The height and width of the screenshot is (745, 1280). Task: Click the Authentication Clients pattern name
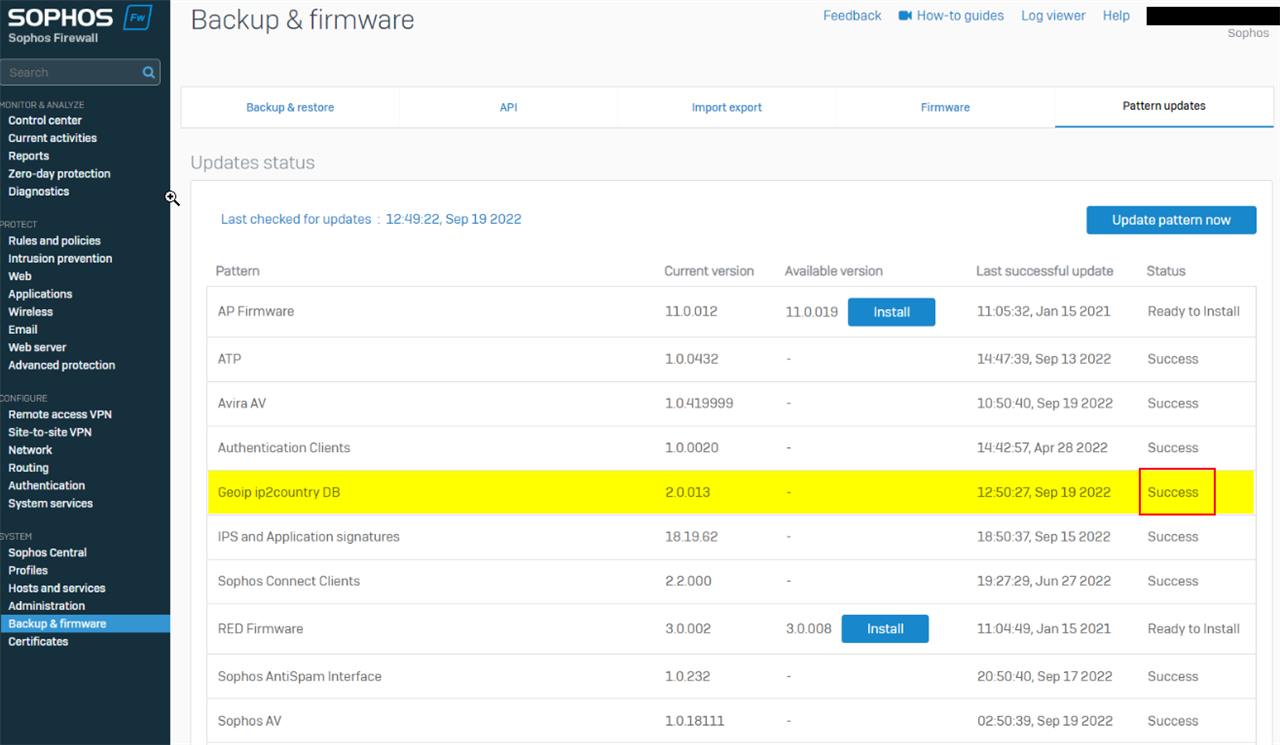(284, 448)
